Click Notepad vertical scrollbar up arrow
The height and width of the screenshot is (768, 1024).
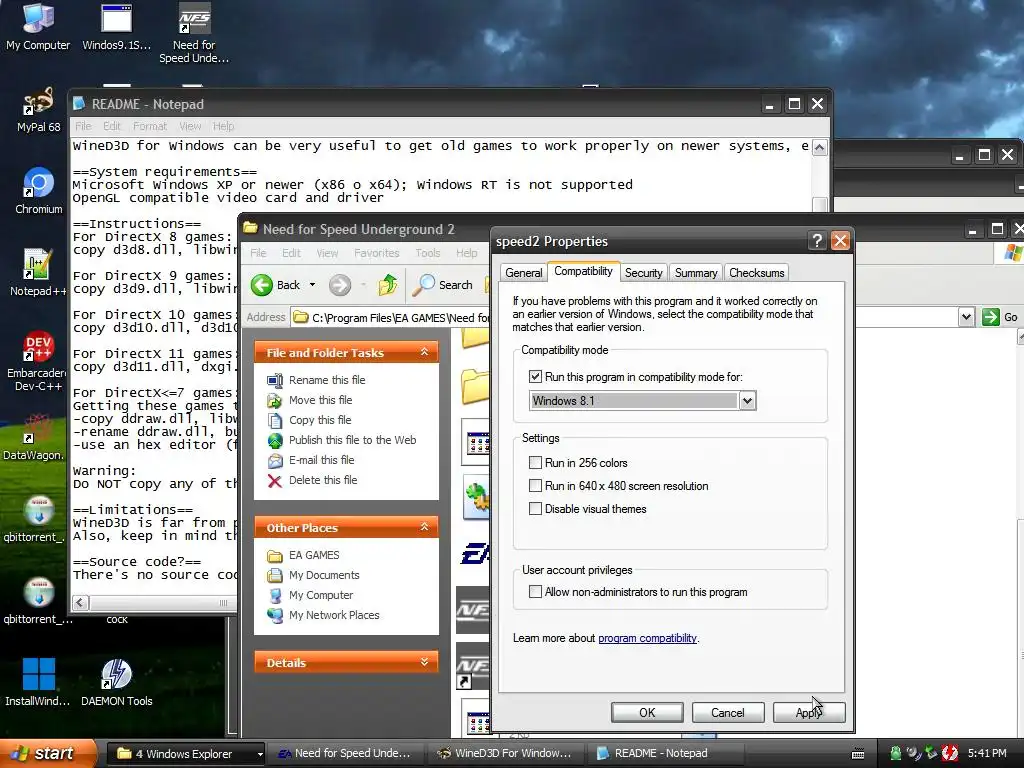coord(820,148)
